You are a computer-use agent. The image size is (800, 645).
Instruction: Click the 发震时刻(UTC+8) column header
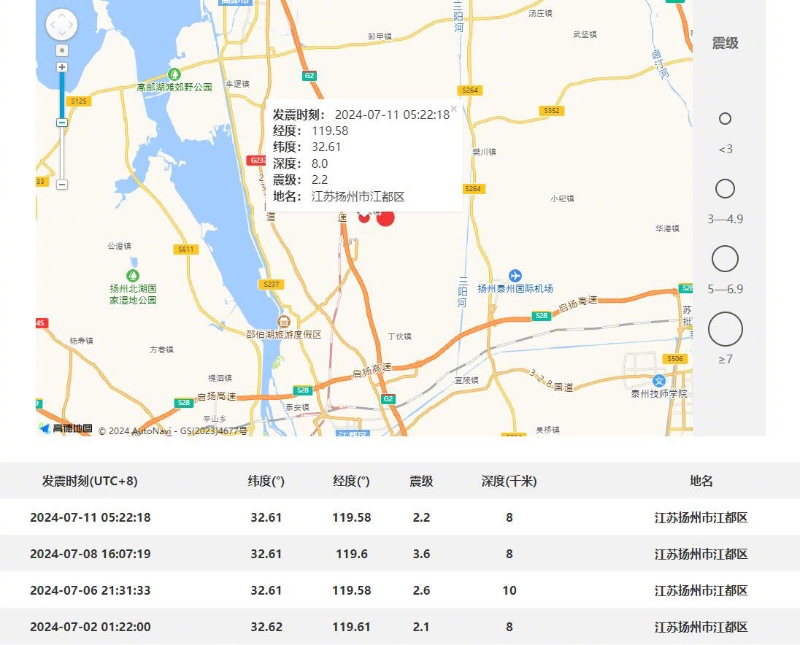tap(90, 481)
